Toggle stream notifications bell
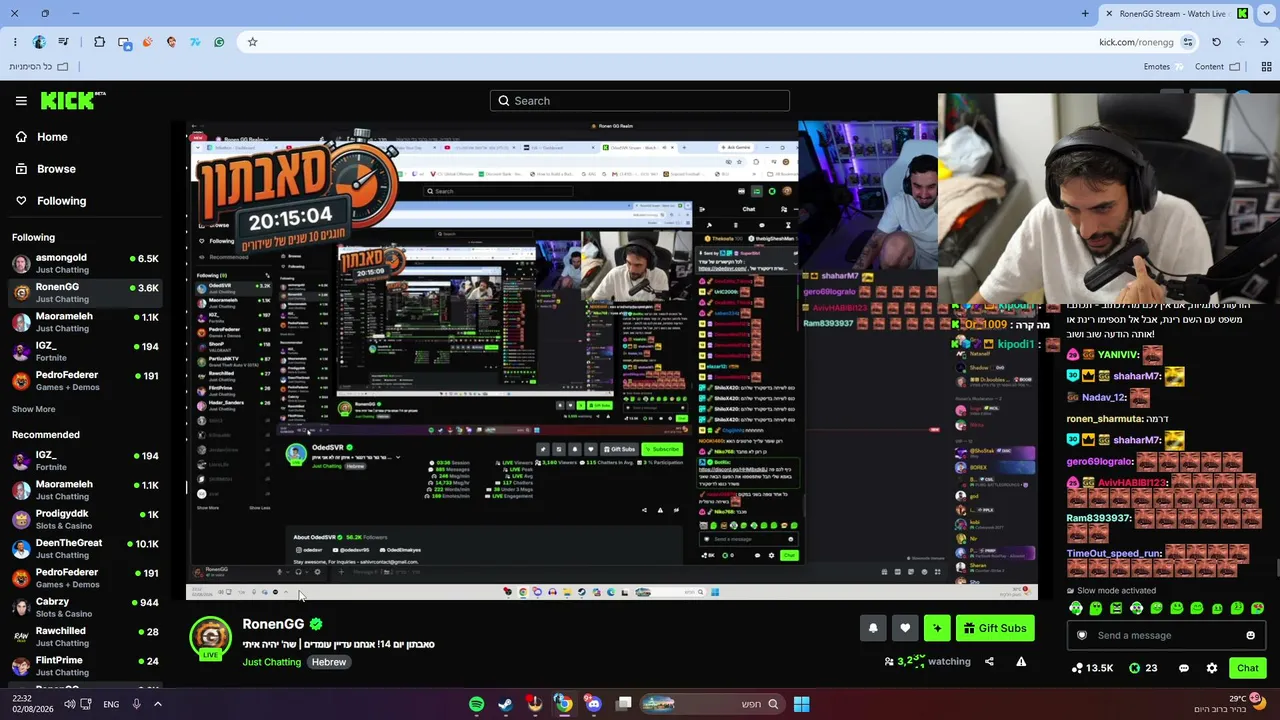This screenshot has height=720, width=1280. point(873,628)
